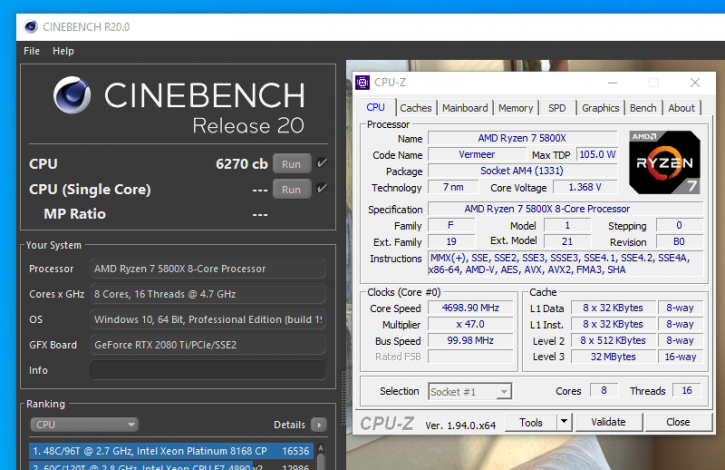
Task: Minimize the CPU-Z window
Action: (612, 82)
